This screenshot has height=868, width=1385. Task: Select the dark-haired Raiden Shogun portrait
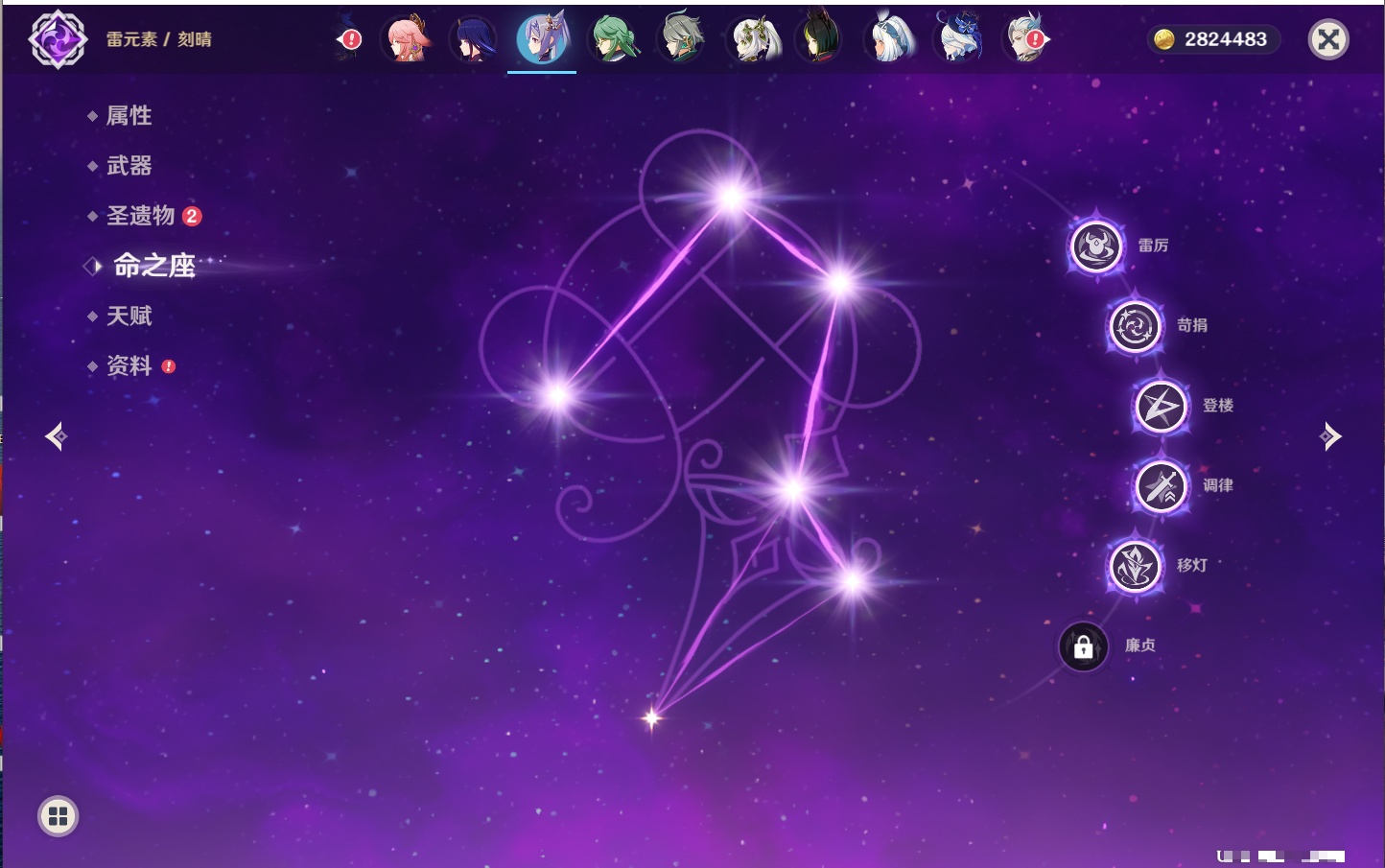[x=474, y=38]
